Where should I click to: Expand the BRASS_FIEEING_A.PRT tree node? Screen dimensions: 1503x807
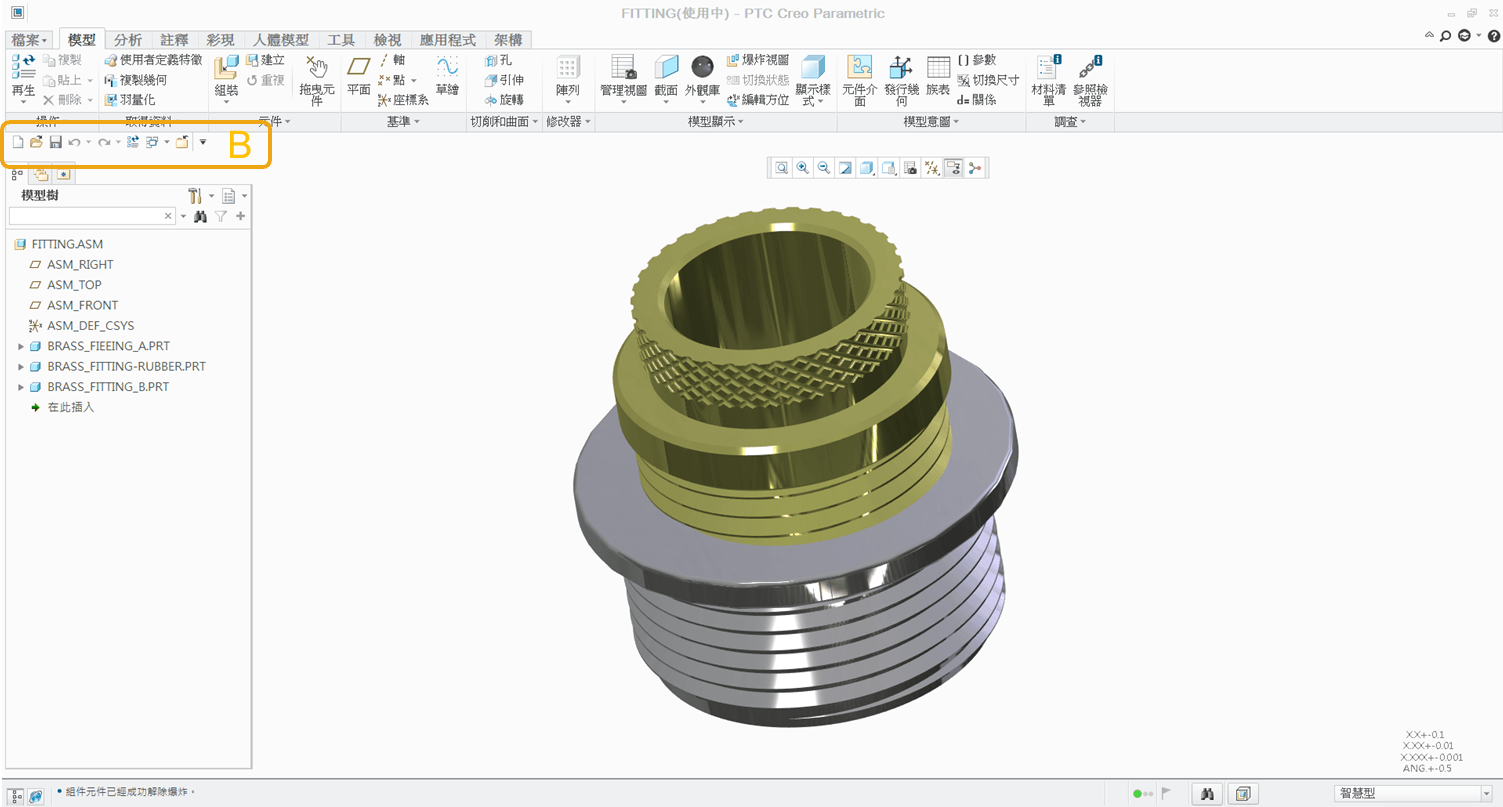(x=21, y=346)
